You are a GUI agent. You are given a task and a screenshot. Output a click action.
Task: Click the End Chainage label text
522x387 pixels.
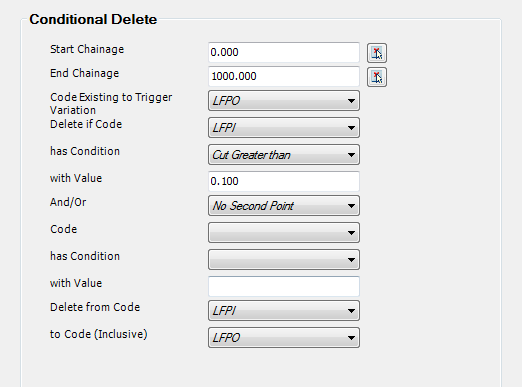coord(84,73)
